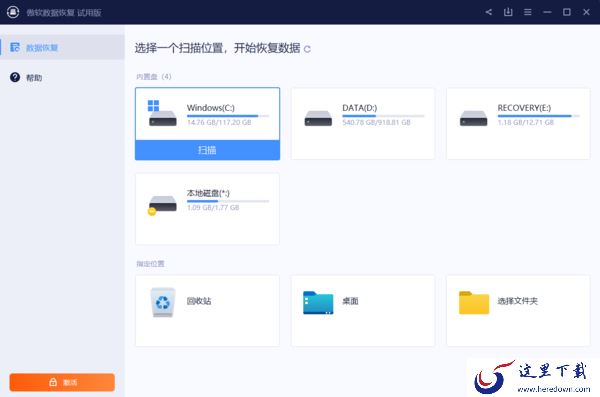Click the 14.76 GB/117.20 GB size text
Image resolution: width=600 pixels, height=397 pixels.
click(x=219, y=123)
